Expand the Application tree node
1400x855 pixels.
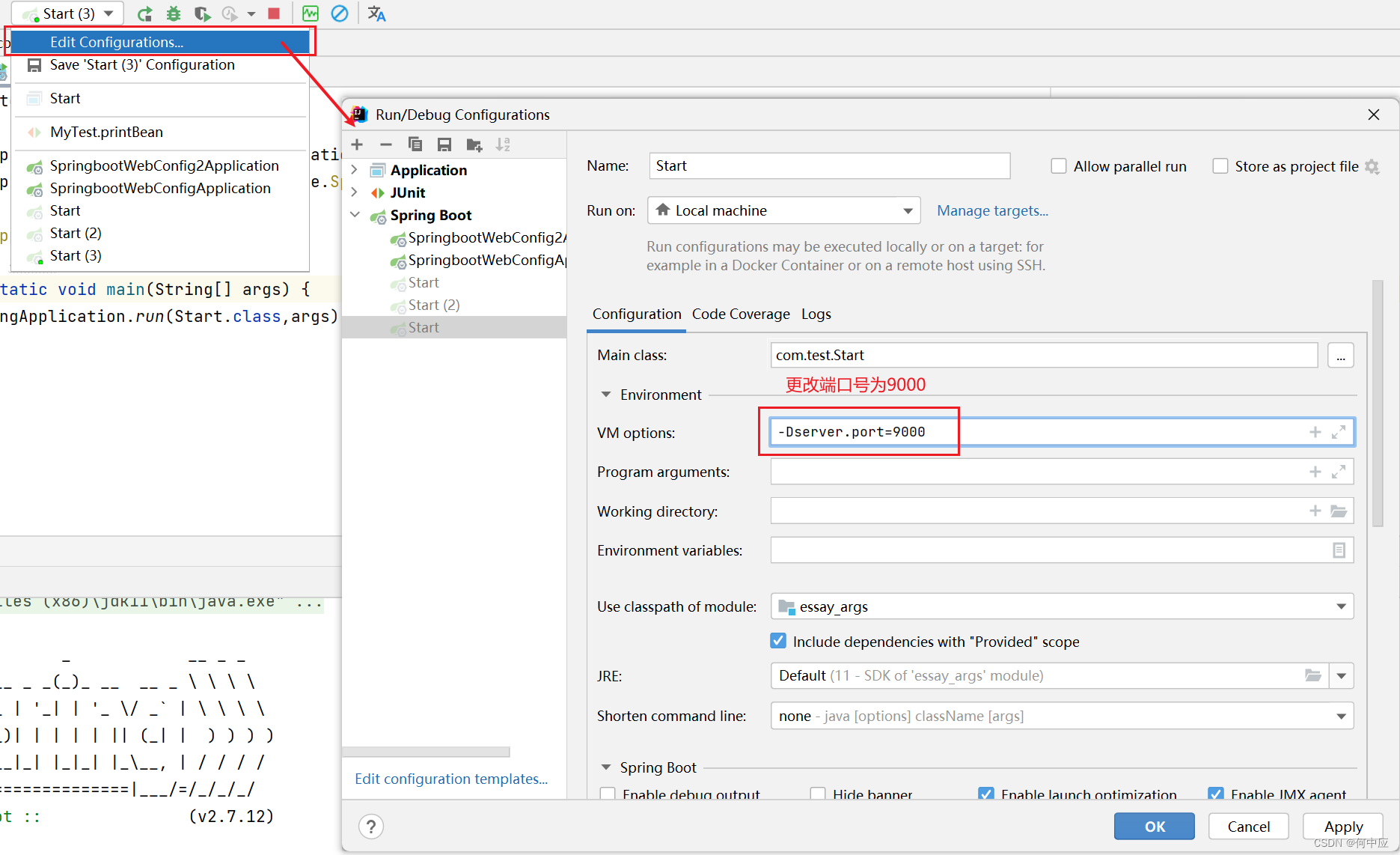355,170
